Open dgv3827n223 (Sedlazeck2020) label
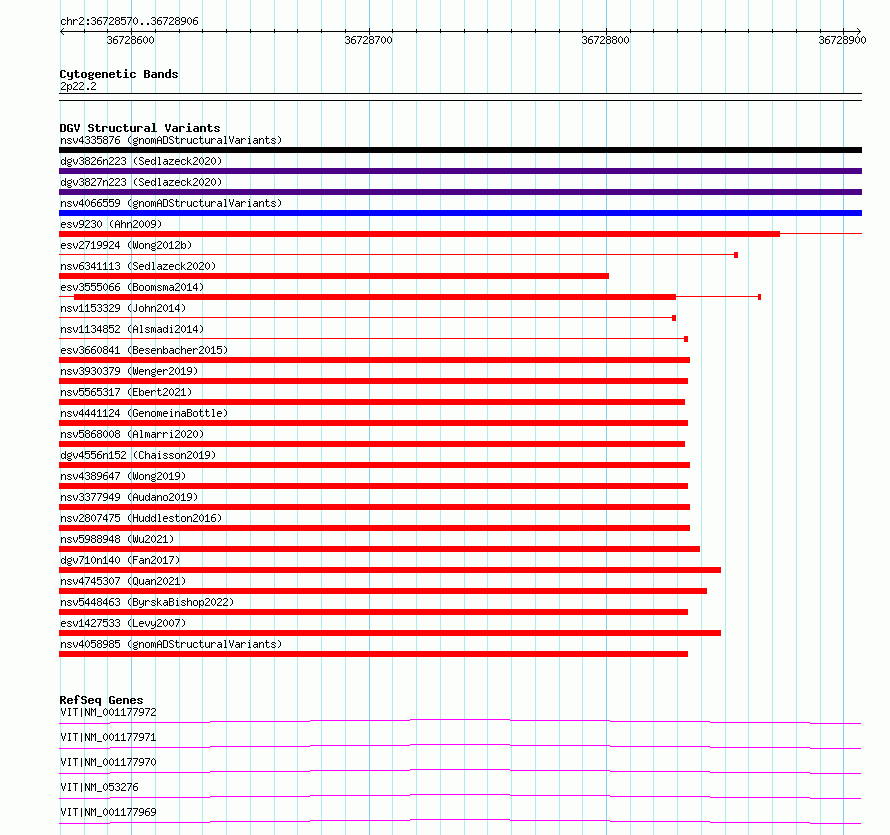This screenshot has width=890, height=835. (141, 182)
